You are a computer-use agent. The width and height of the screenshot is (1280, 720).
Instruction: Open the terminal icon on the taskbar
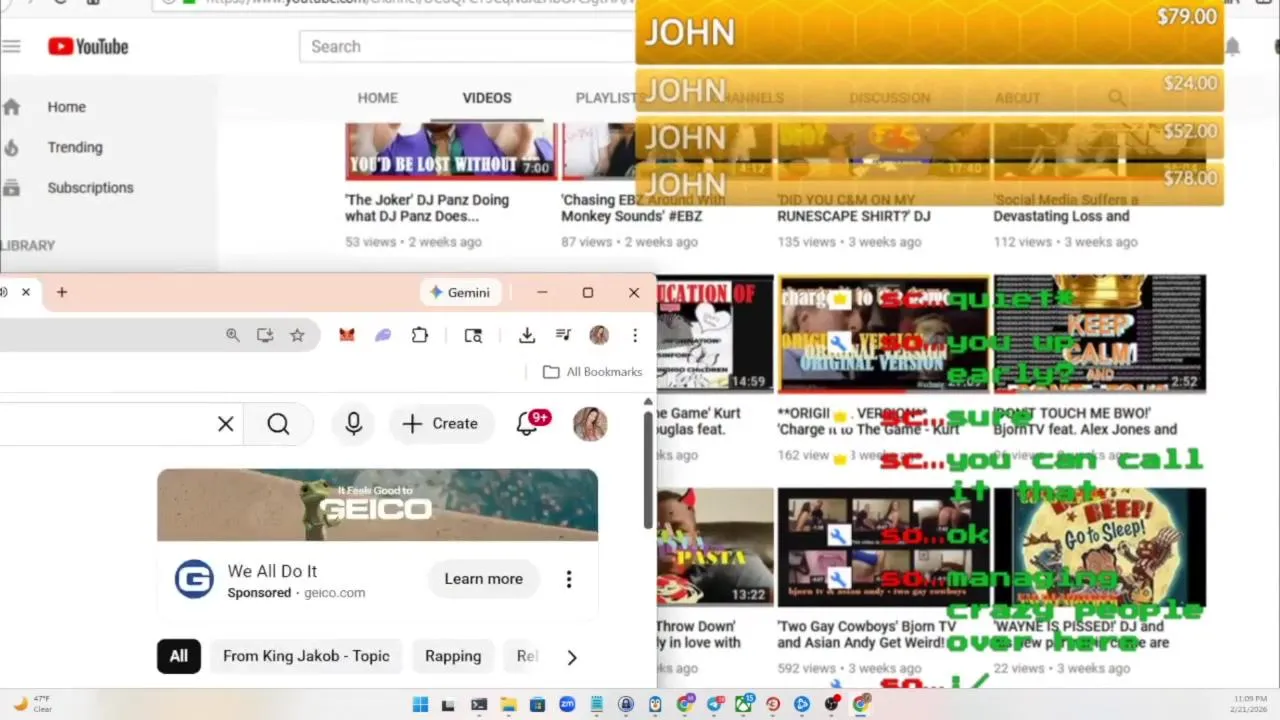point(479,704)
